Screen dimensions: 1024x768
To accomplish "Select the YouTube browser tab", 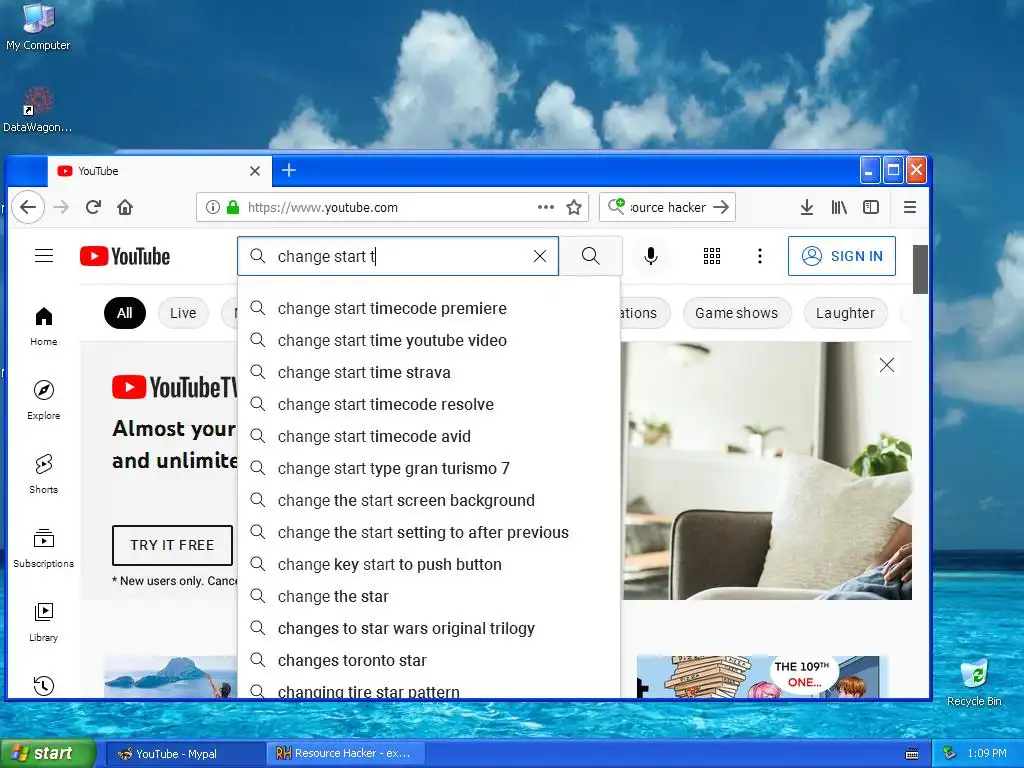I will click(x=159, y=171).
